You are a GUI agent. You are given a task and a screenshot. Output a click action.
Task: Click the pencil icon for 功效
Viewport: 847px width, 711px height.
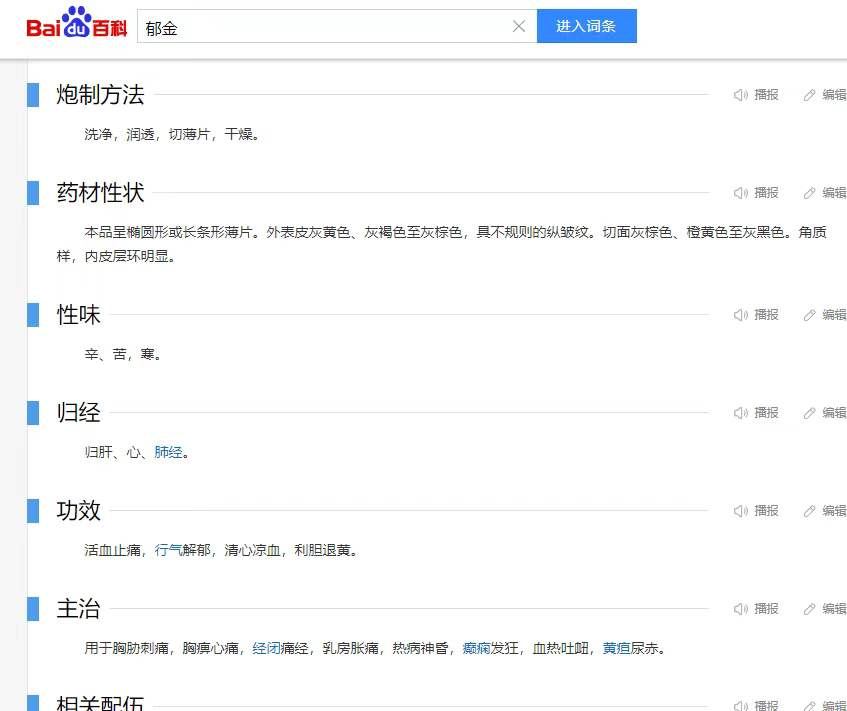click(x=809, y=511)
